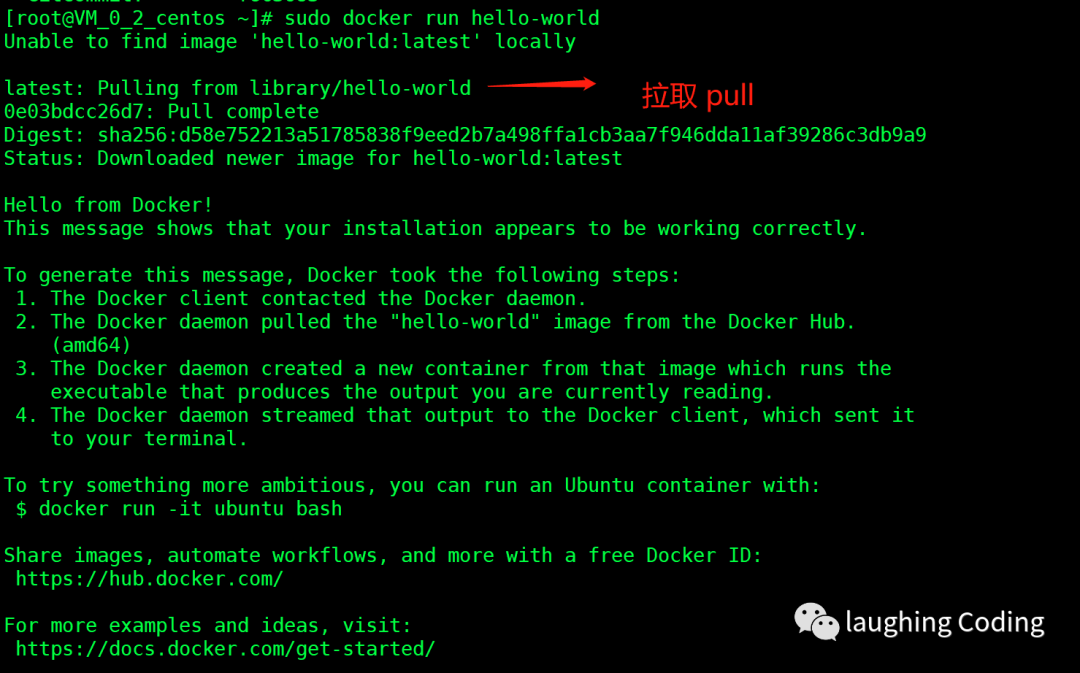Click the "Unable to find image" message
The width and height of the screenshot is (1080, 673).
point(290,42)
